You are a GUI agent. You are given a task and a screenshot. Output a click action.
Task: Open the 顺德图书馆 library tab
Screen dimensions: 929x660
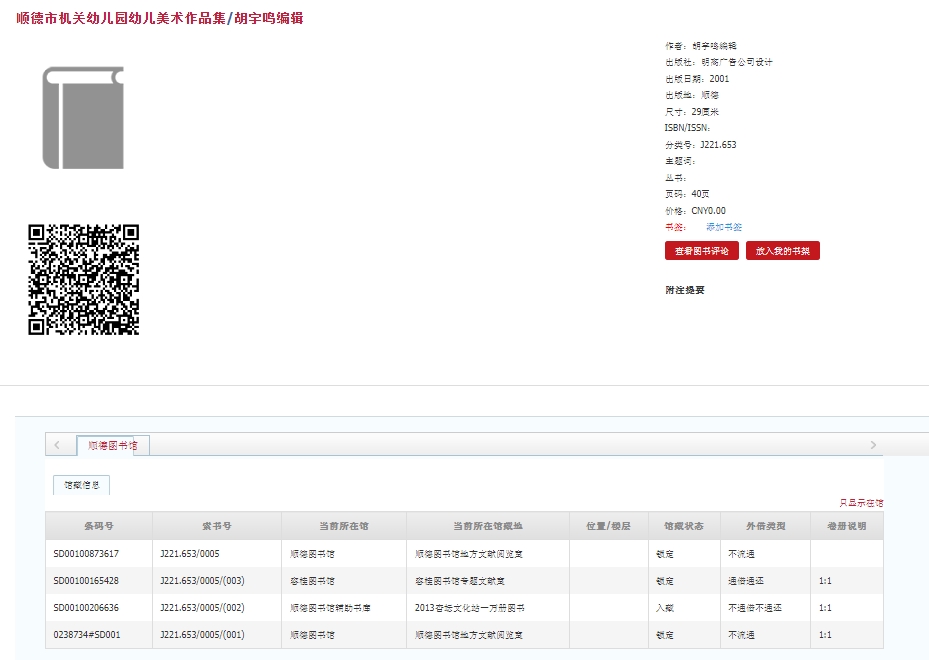[113, 445]
